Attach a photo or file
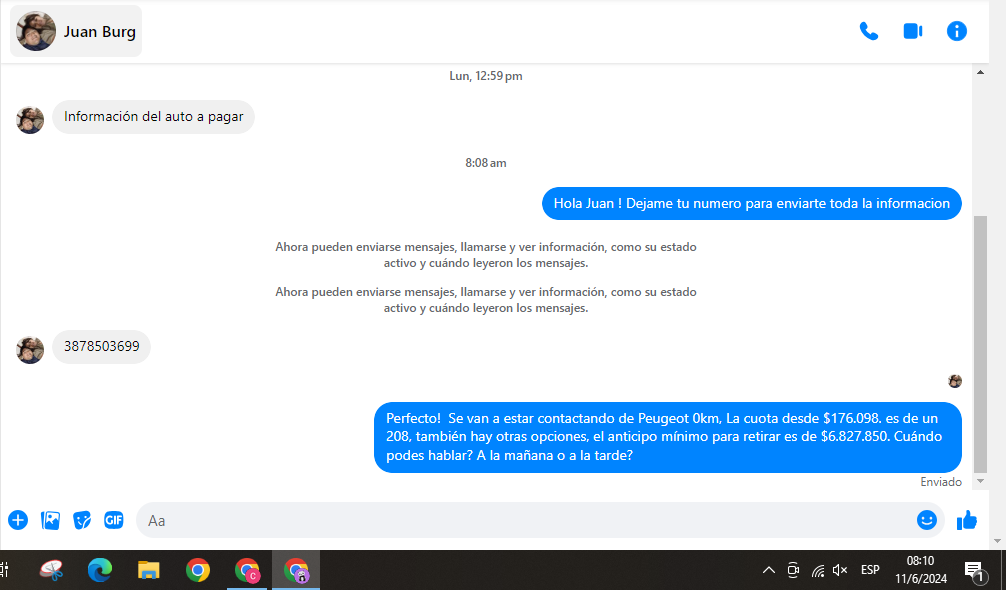This screenshot has height=590, width=1006. [x=50, y=520]
